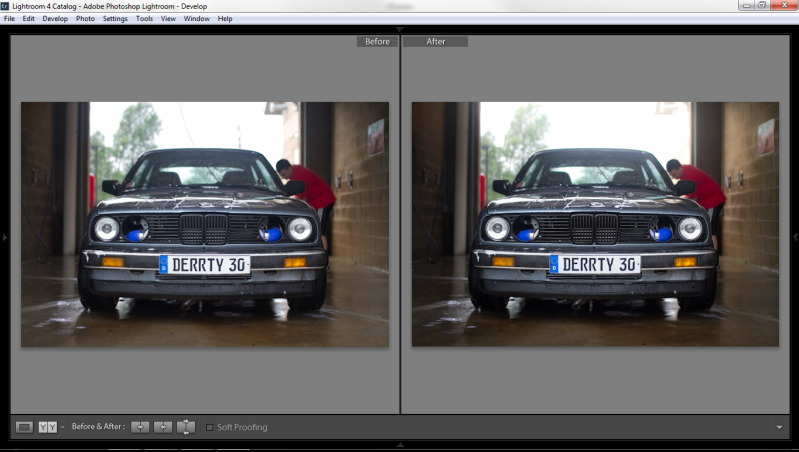Copy Before settings to After
Screen dimensions: 799x452
(140, 427)
